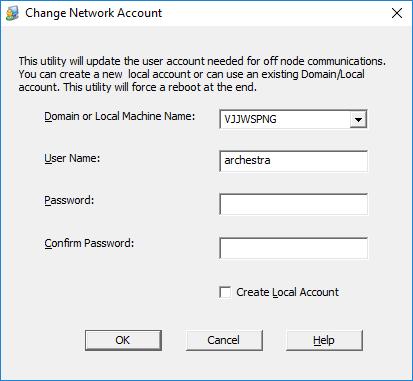Open the Help button
This screenshot has width=413, height=381.
pos(324,340)
